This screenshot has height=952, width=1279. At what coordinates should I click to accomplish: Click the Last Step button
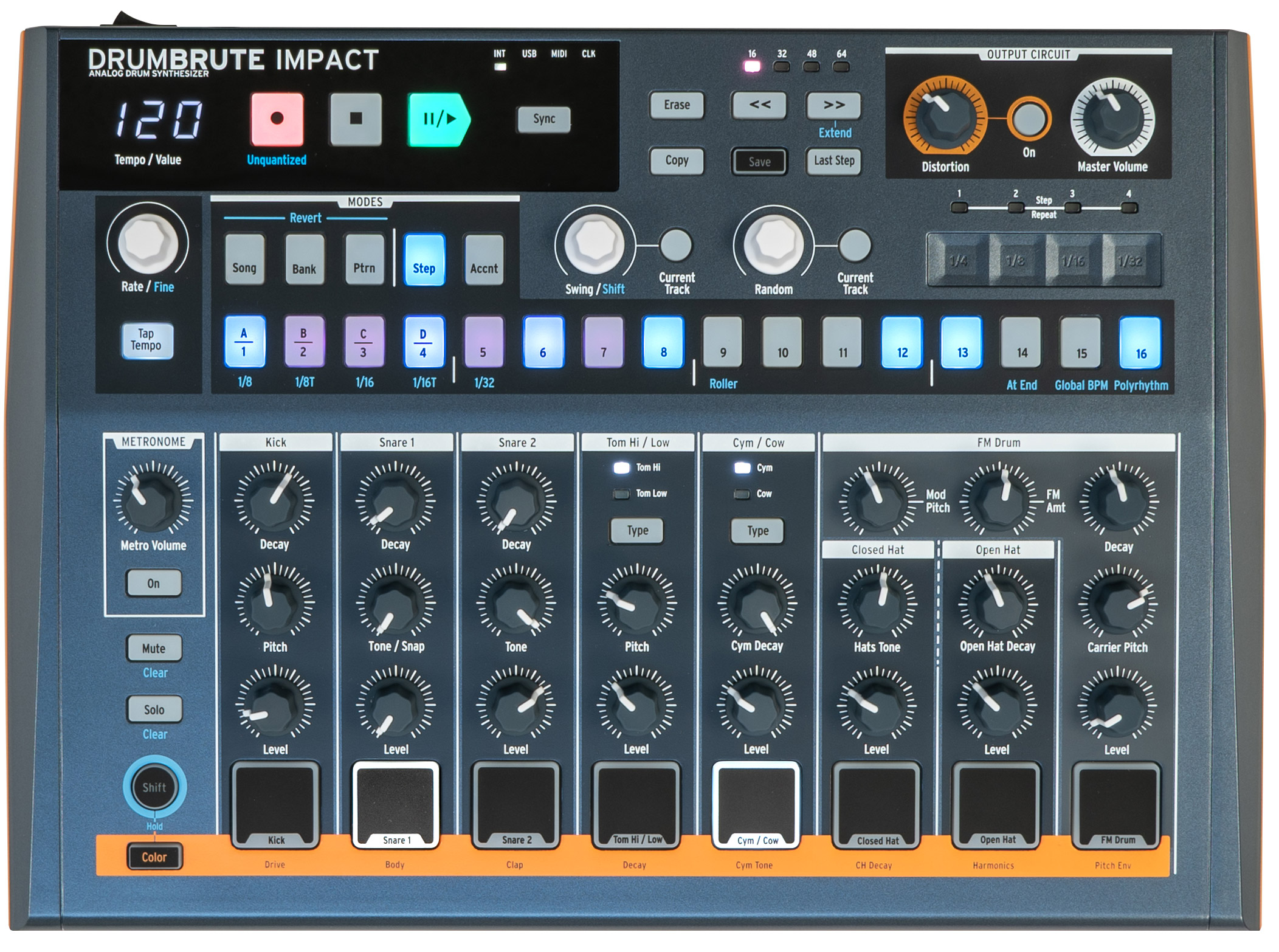pyautogui.click(x=834, y=161)
